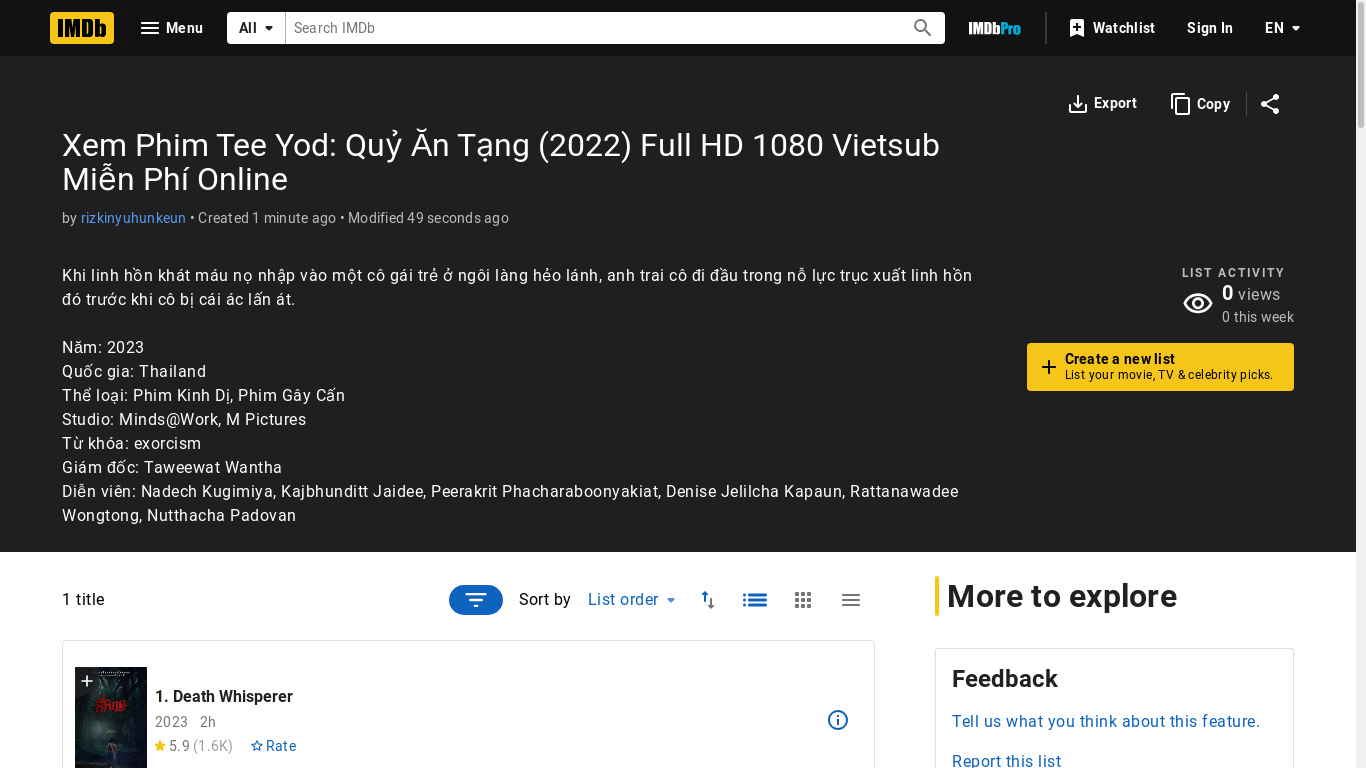Click Report this list link
Viewport: 1366px width, 768px height.
click(1006, 761)
